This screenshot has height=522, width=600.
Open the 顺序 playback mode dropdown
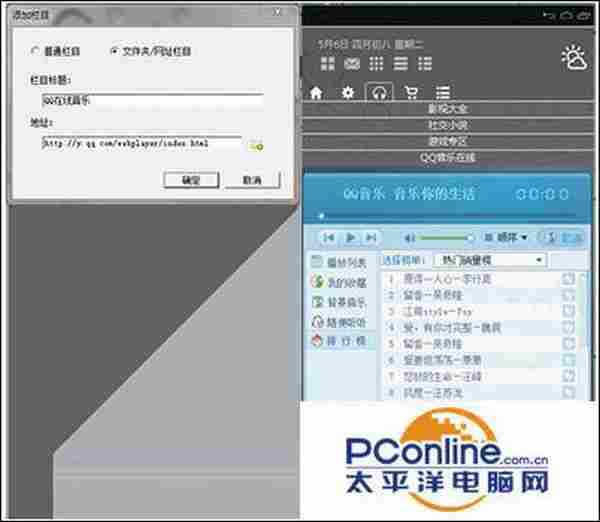[x=504, y=237]
